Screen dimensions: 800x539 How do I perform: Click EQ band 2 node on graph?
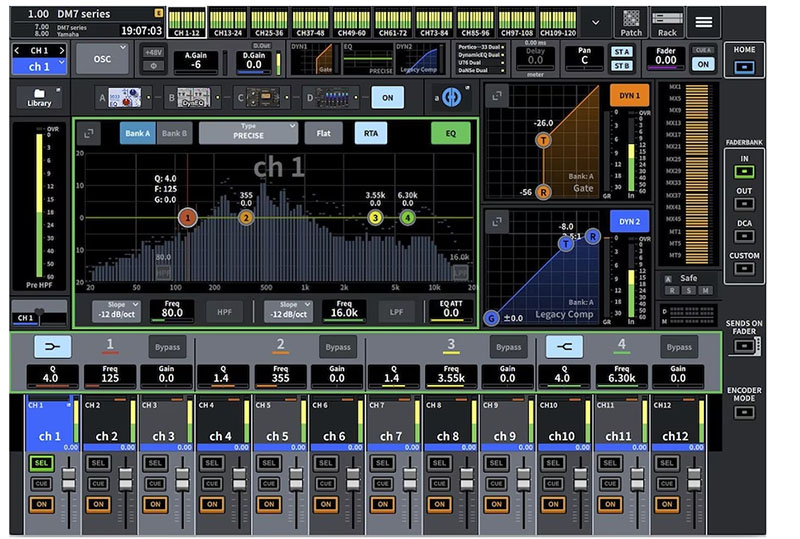(x=246, y=218)
